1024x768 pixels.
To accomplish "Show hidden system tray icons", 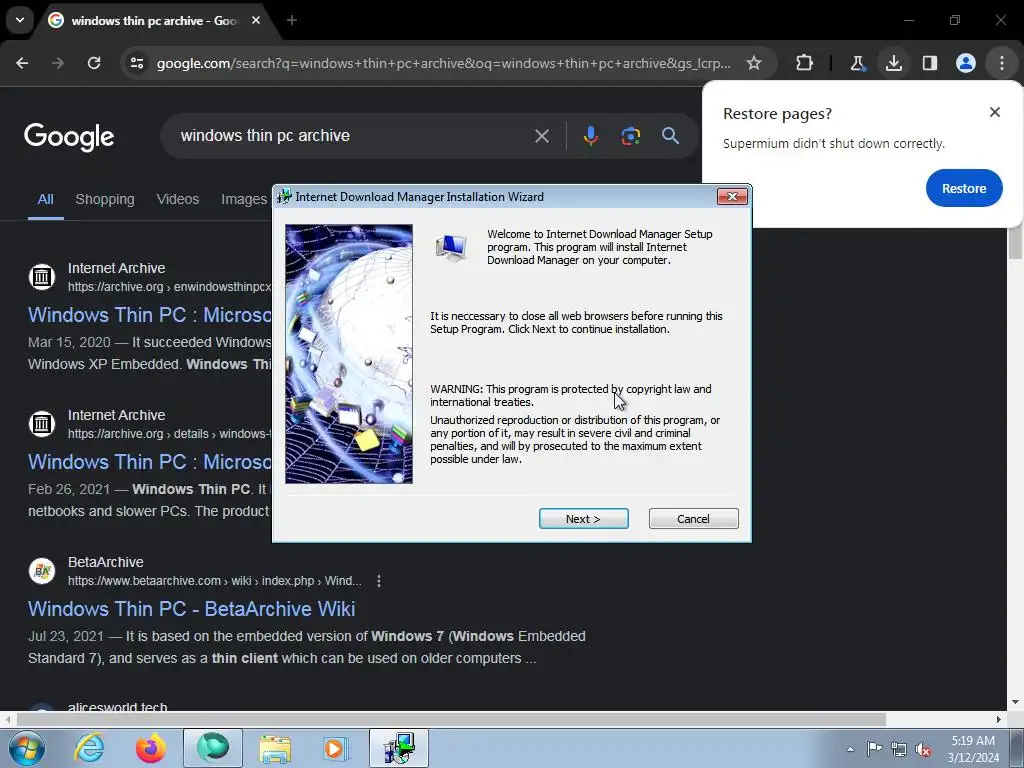I will click(850, 749).
